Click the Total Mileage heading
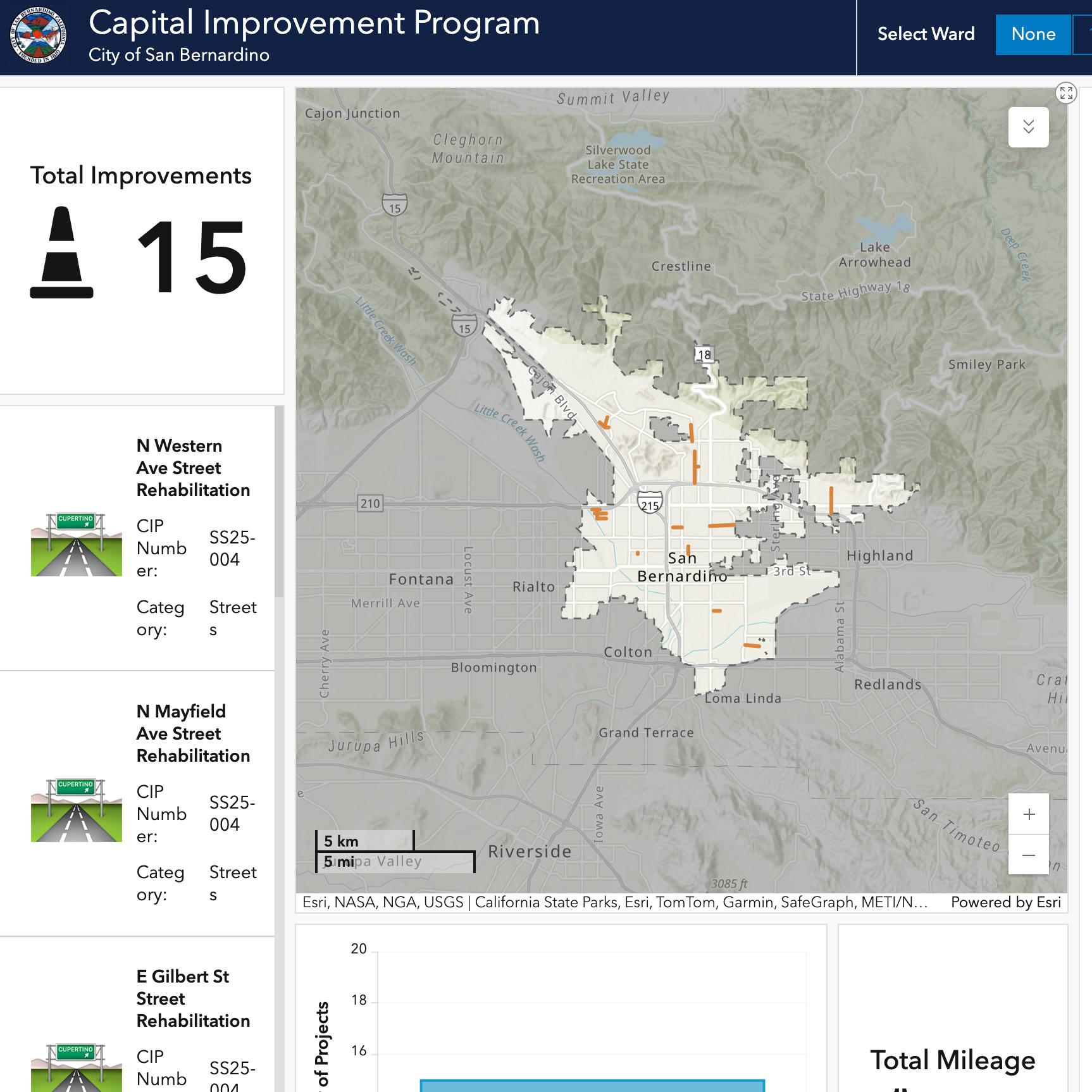1092x1092 pixels. pyautogui.click(x=953, y=1060)
